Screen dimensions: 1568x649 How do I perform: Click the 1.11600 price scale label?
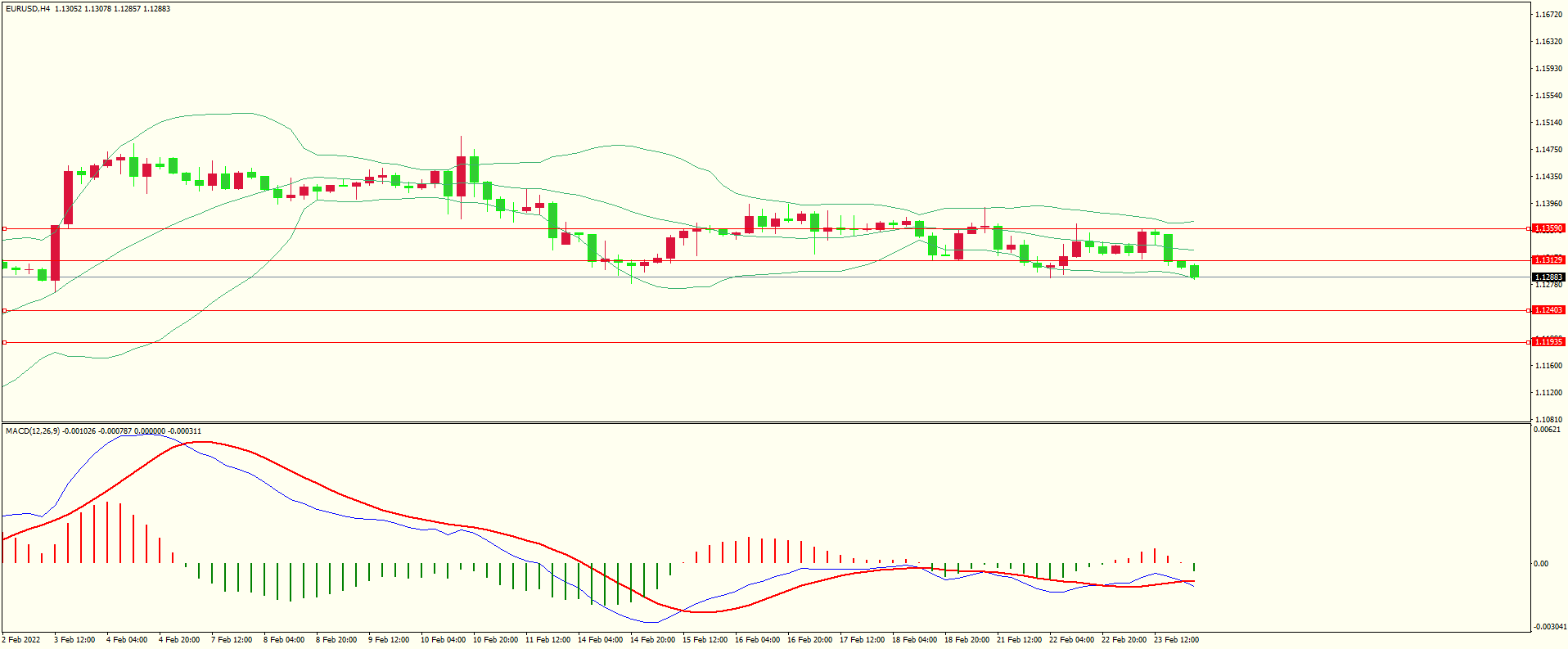click(x=1549, y=366)
